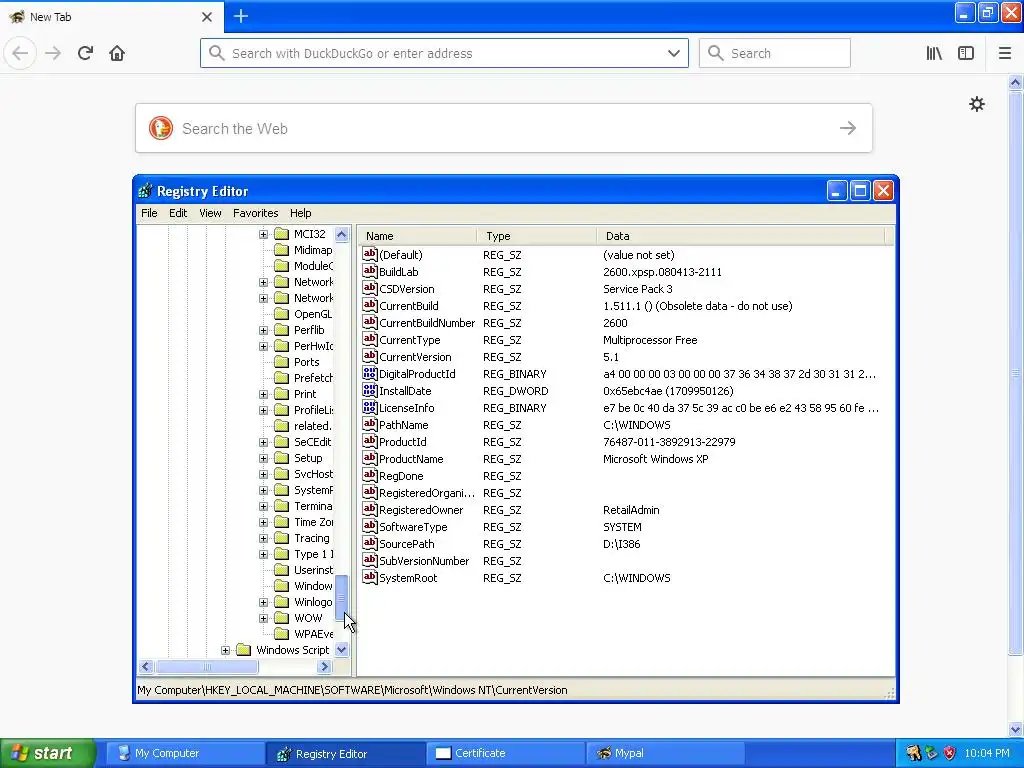The height and width of the screenshot is (768, 1024).
Task: Expand the Windows Script key
Action: click(x=225, y=650)
